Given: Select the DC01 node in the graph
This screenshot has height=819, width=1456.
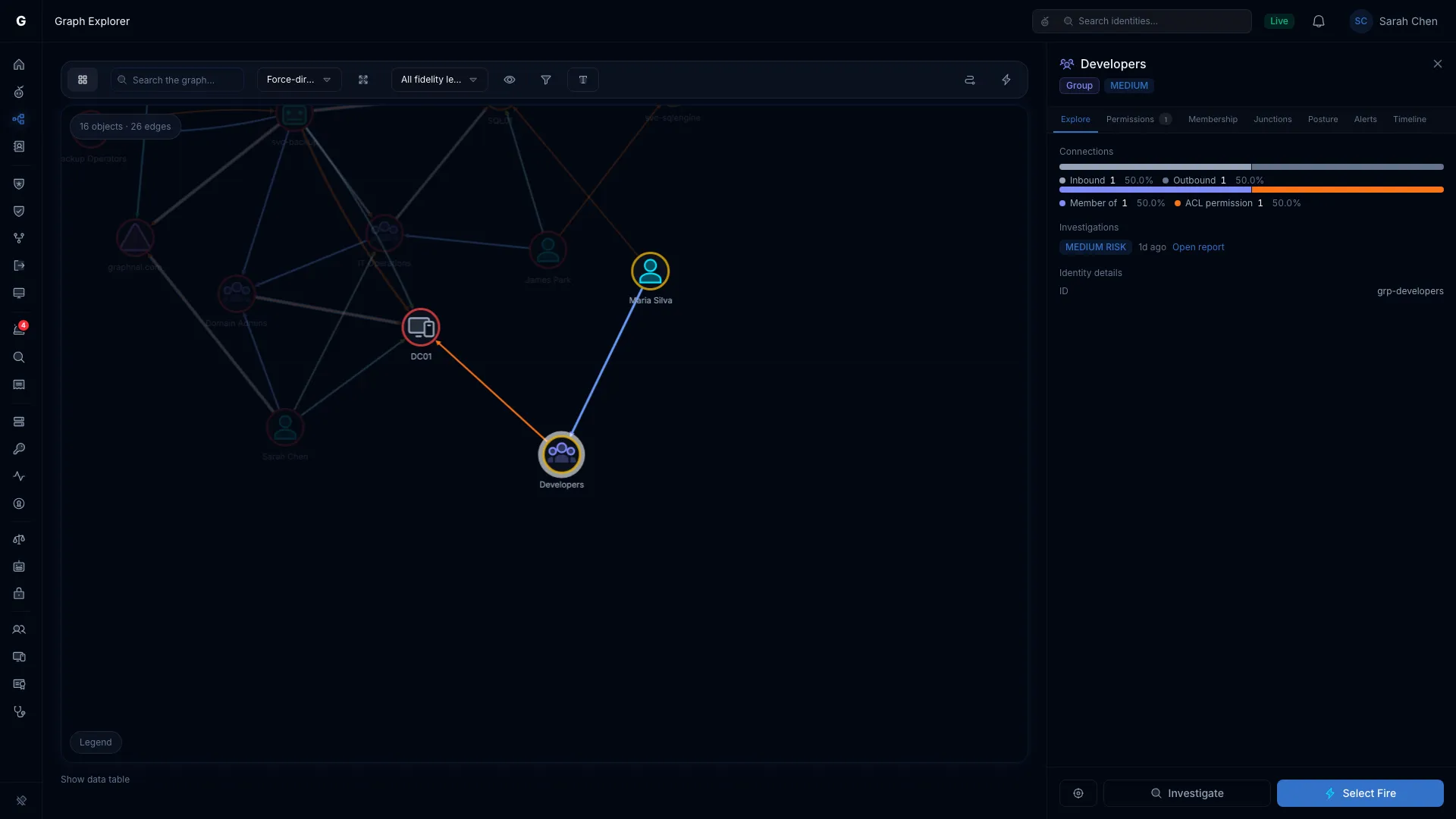Looking at the screenshot, I should [421, 327].
